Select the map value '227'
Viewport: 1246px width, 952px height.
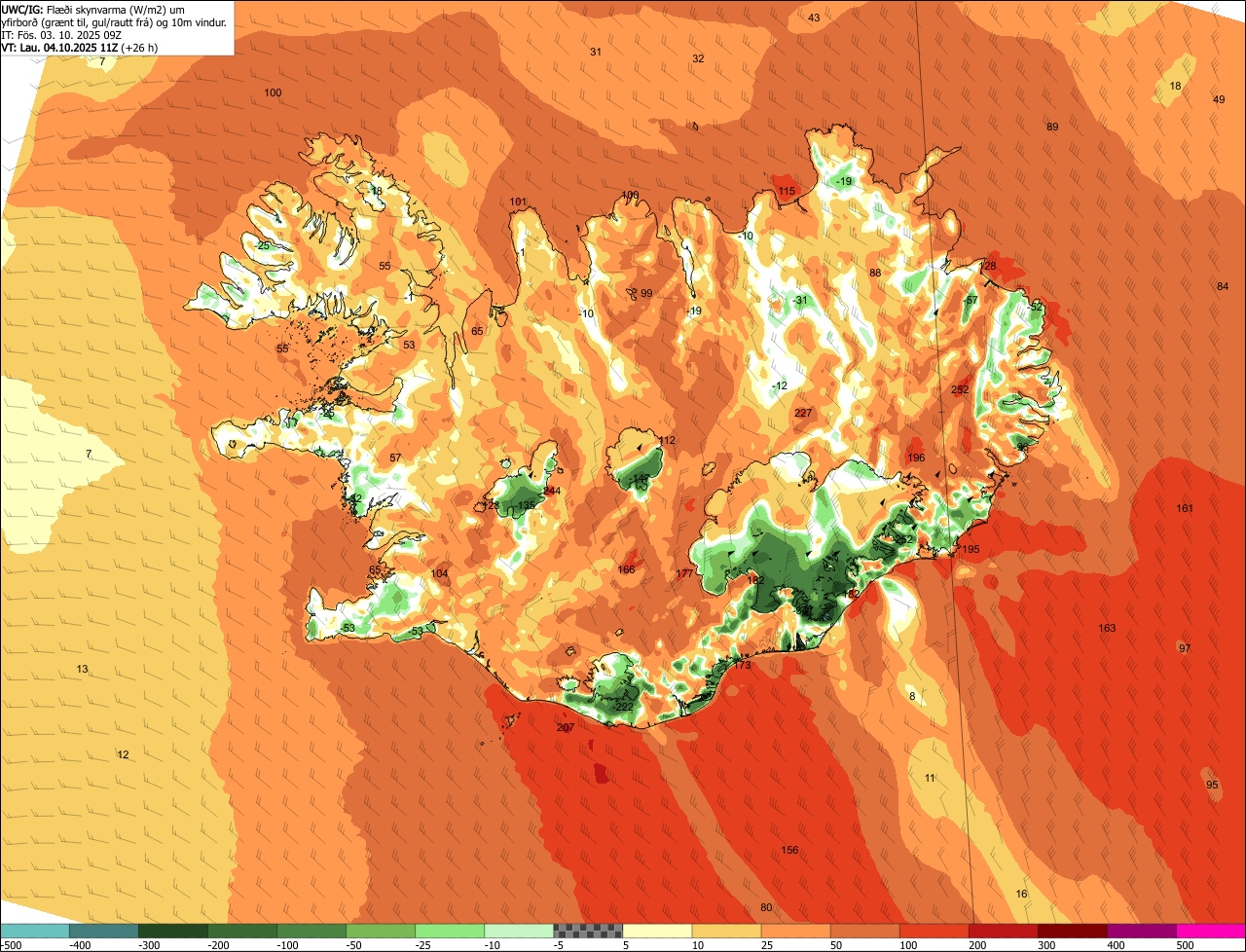click(x=803, y=414)
